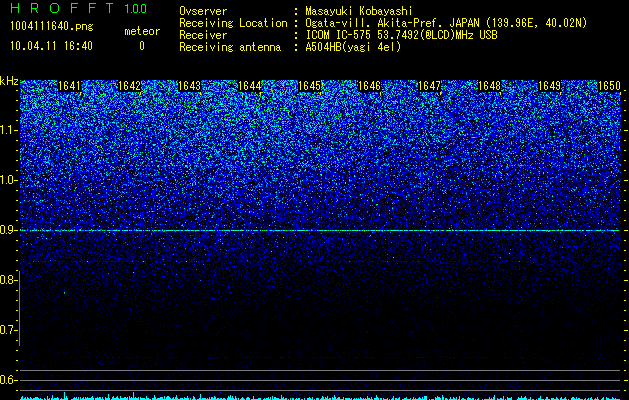This screenshot has height=400, width=629.
Task: Click the Ovserver field label
Action: (x=203, y=11)
